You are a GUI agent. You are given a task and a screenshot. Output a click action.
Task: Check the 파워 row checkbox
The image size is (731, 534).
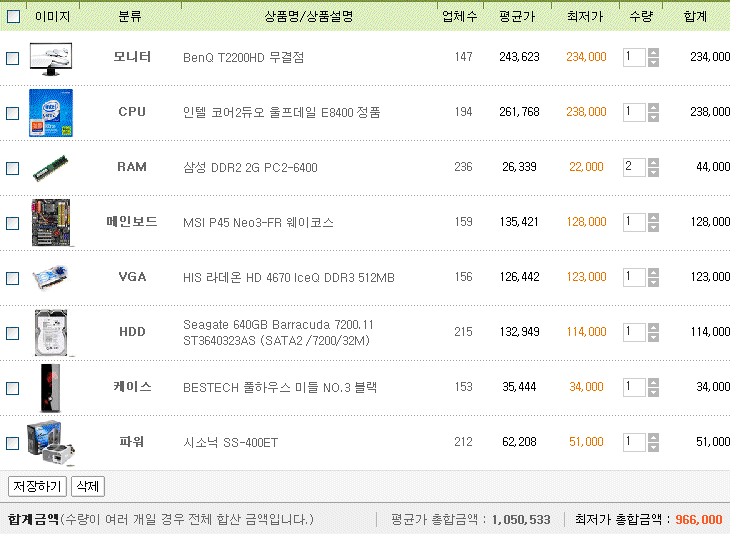point(13,443)
